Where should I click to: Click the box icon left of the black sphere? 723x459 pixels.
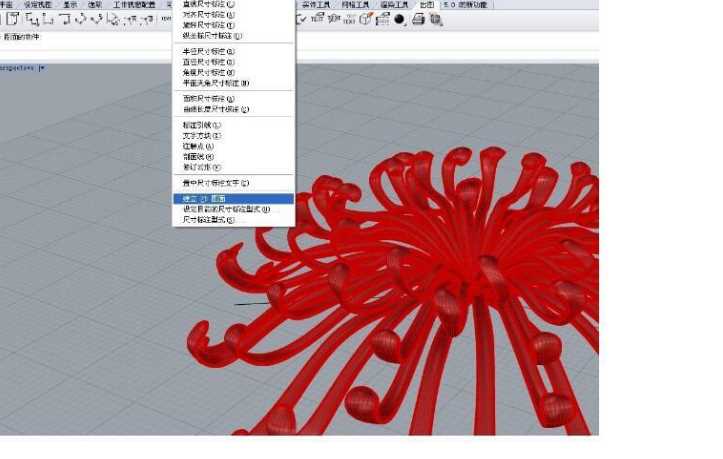pos(382,18)
